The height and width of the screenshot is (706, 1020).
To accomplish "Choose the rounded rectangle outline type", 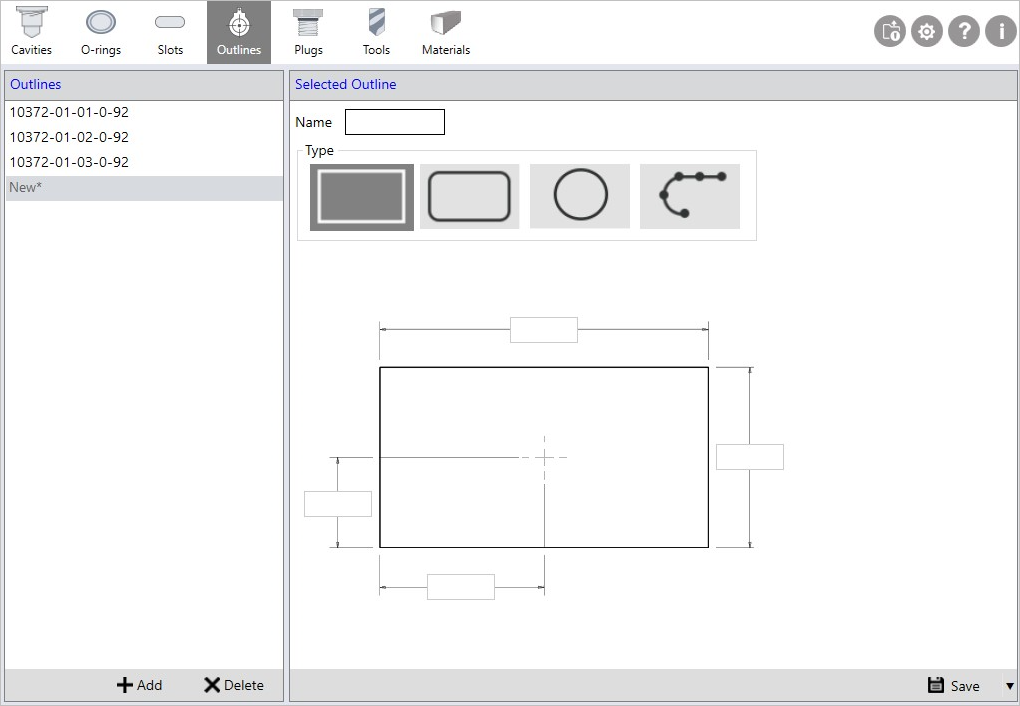I will (x=469, y=196).
